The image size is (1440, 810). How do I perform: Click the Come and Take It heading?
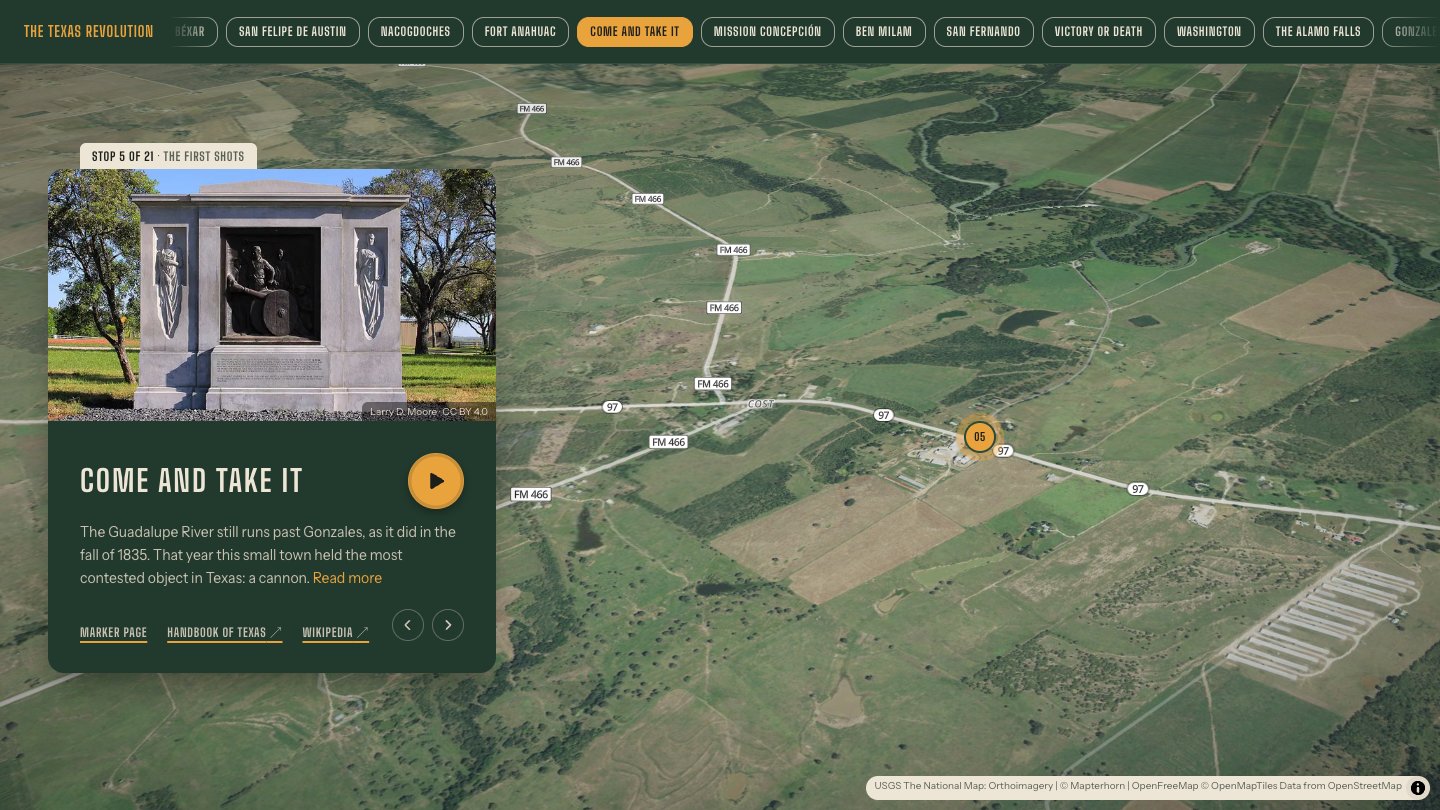[191, 481]
